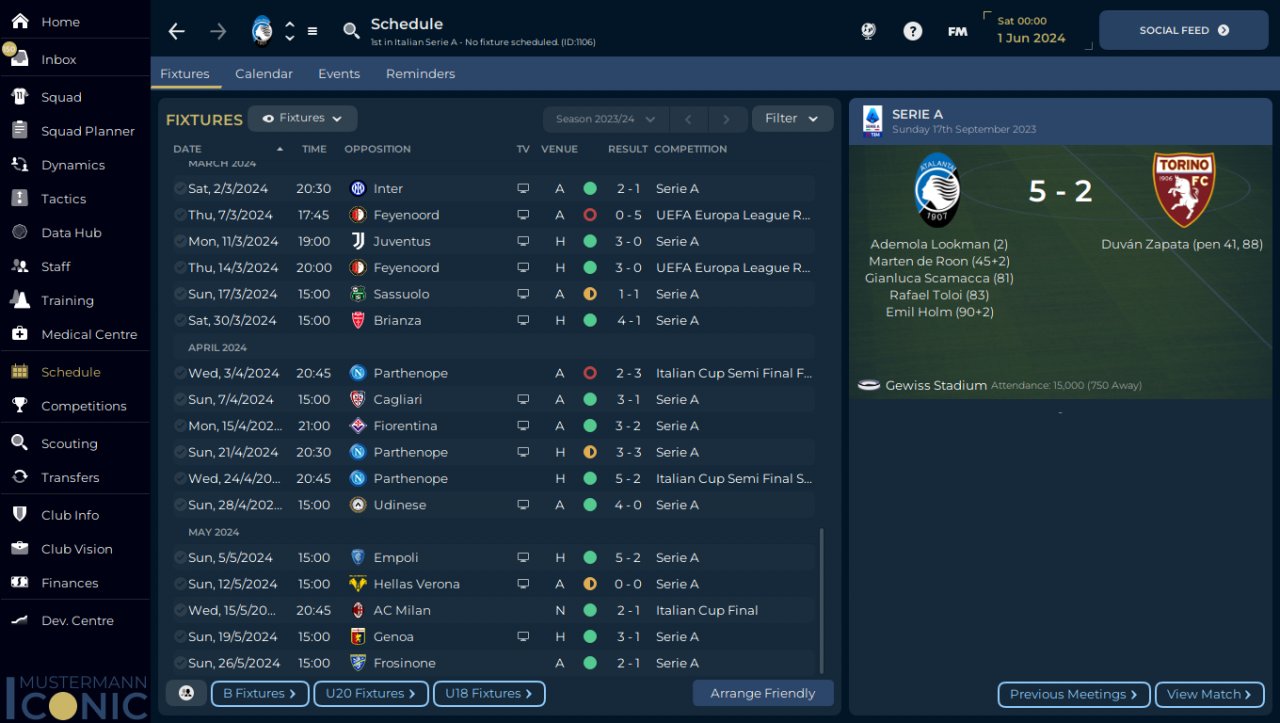The width and height of the screenshot is (1280, 723).
Task: Open the Inbox envelope icon
Action: tap(19, 58)
